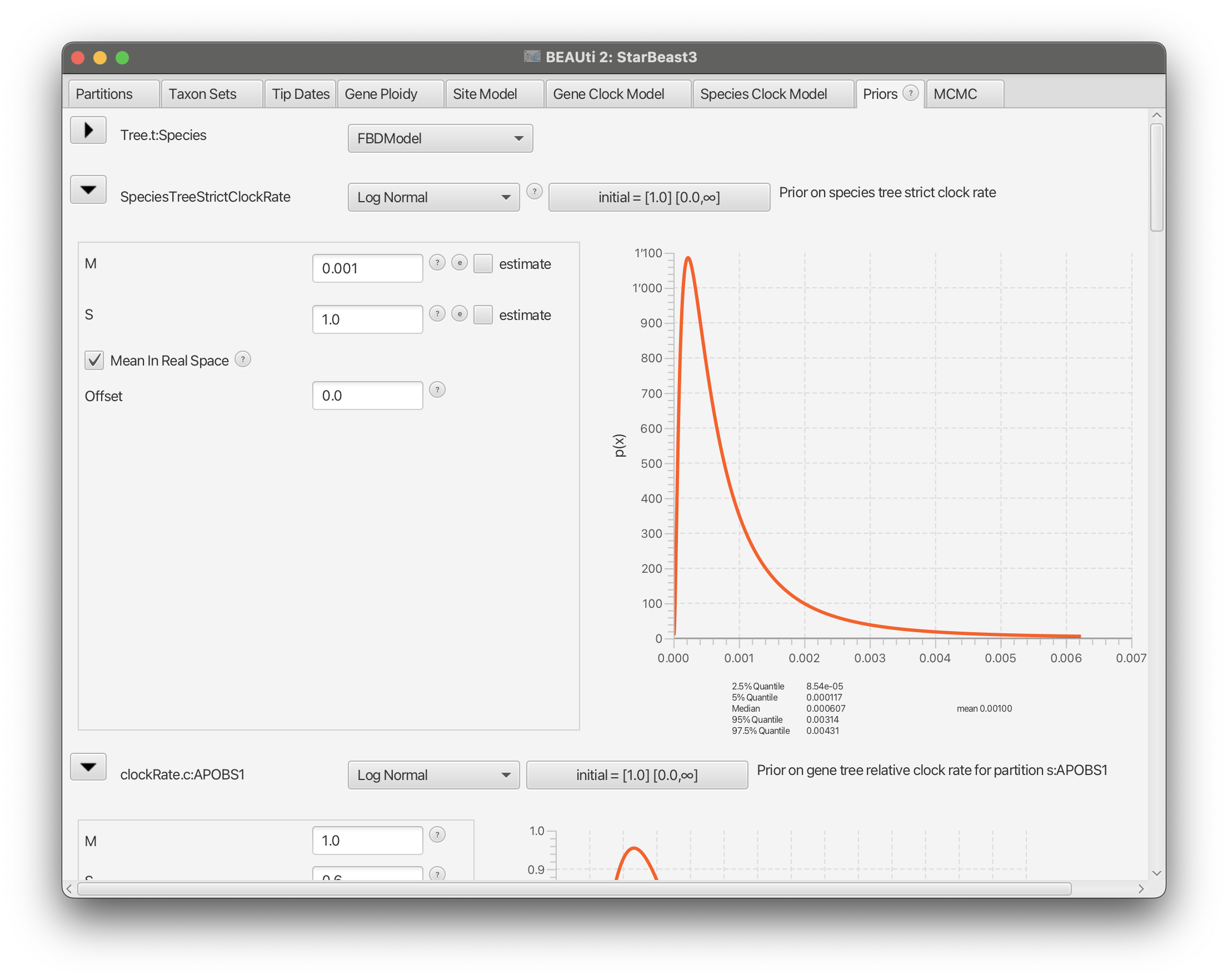1228x980 pixels.
Task: Click help icon beside clockRate M value 1.0
Action: [x=437, y=835]
